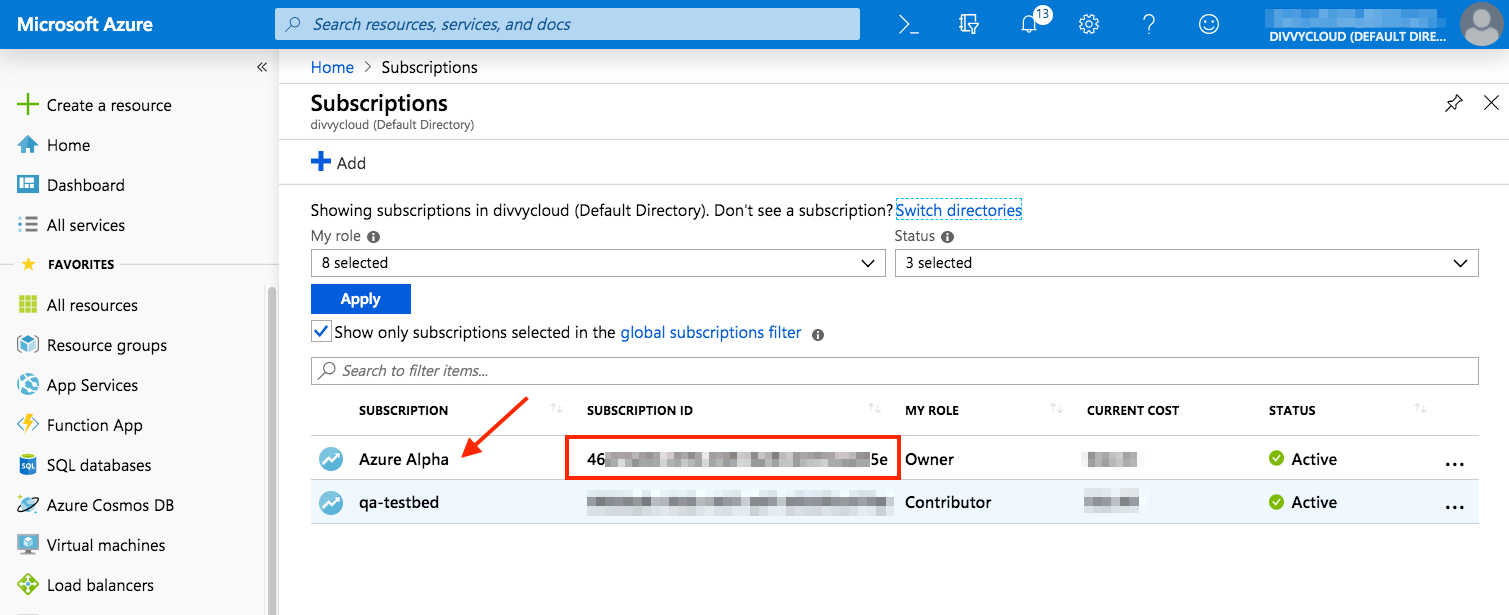Open SQL databases in sidebar

(99, 465)
